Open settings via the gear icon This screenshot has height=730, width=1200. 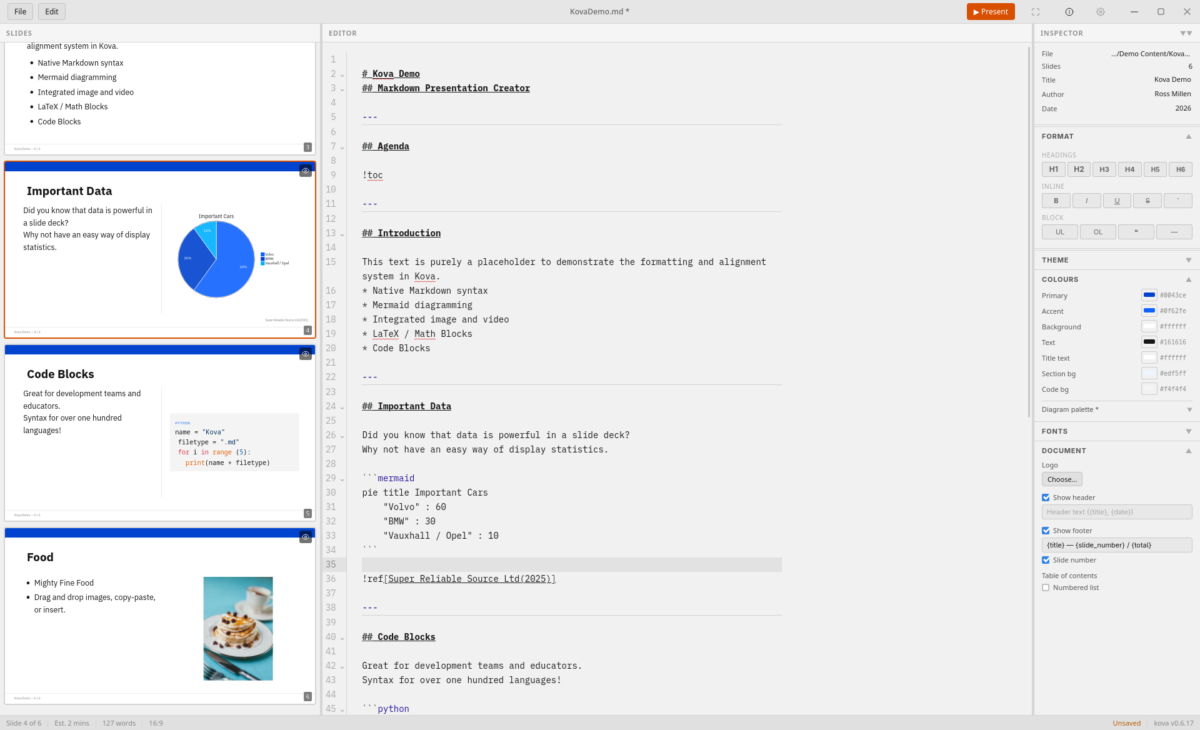[x=1100, y=12]
